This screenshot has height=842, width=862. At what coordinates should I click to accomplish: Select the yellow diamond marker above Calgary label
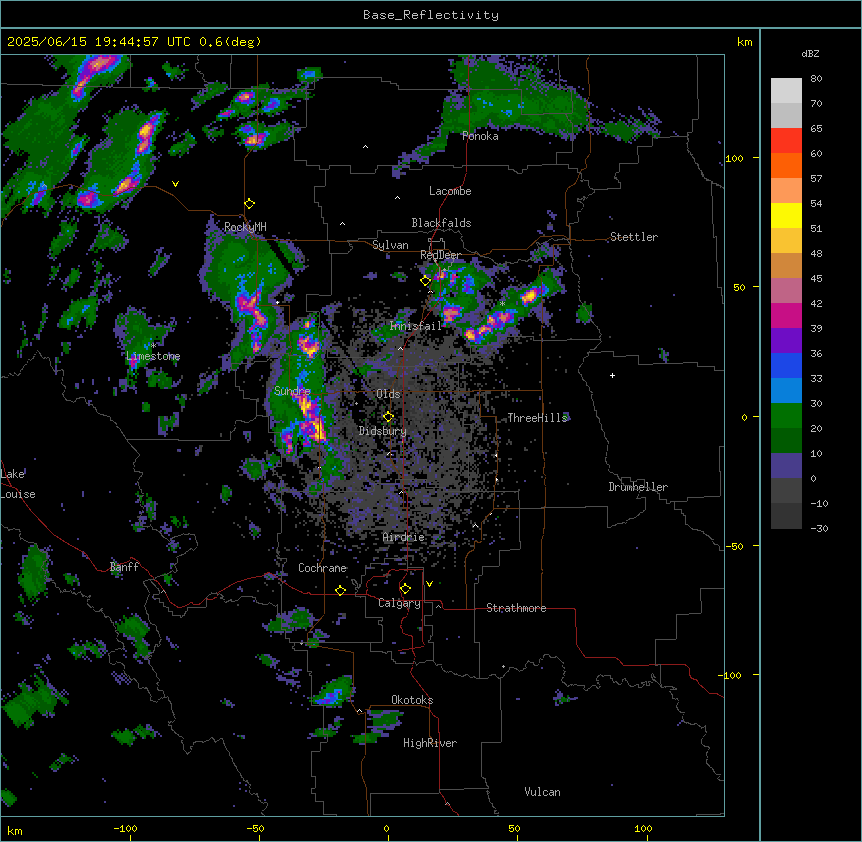click(x=405, y=589)
